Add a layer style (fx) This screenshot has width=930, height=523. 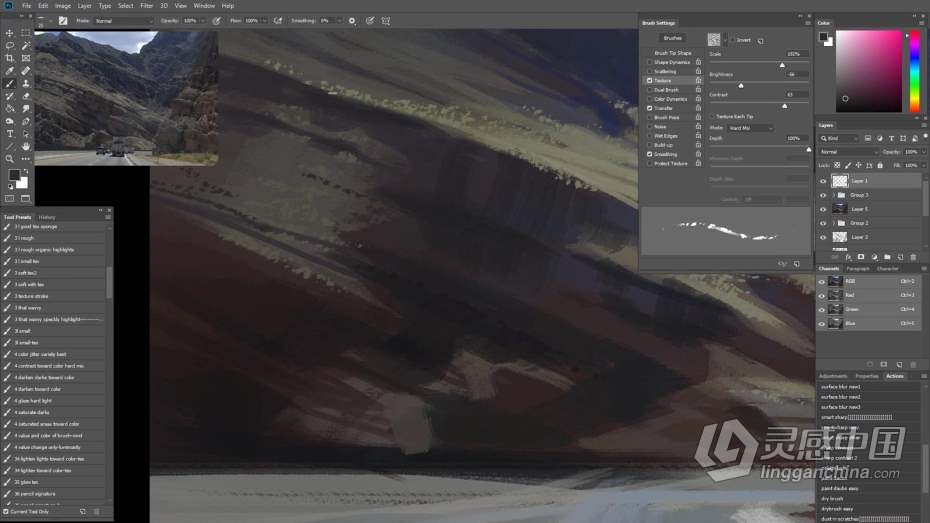pyautogui.click(x=848, y=257)
